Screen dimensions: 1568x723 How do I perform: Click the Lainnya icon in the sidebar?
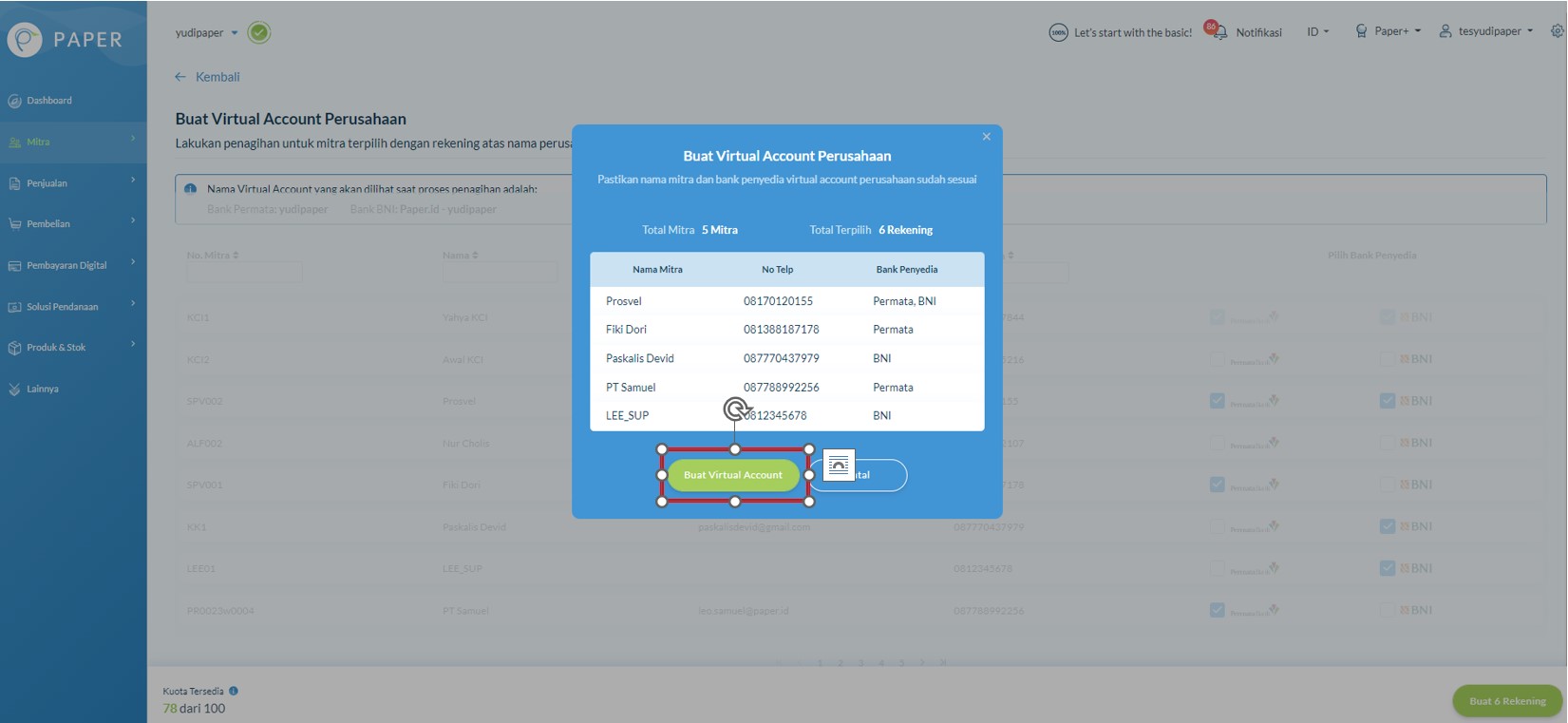(14, 390)
